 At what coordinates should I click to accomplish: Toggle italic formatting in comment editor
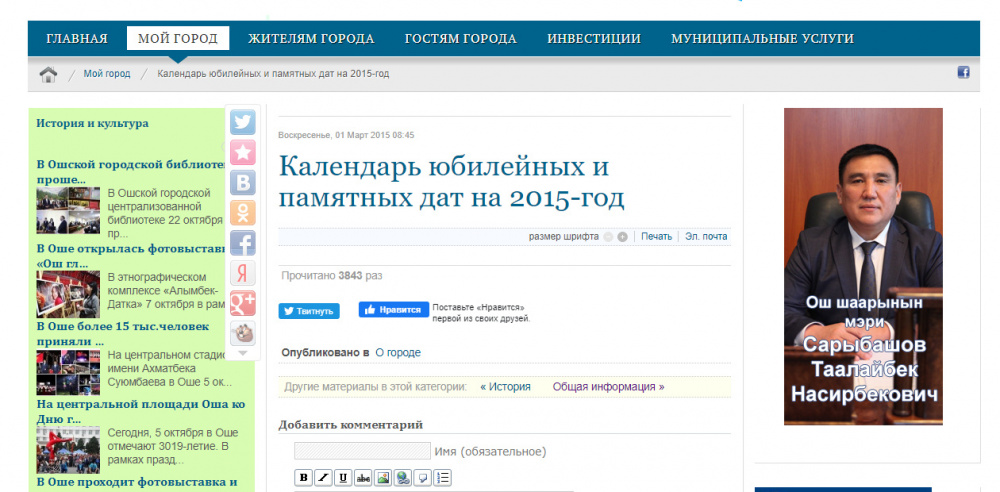(x=323, y=477)
